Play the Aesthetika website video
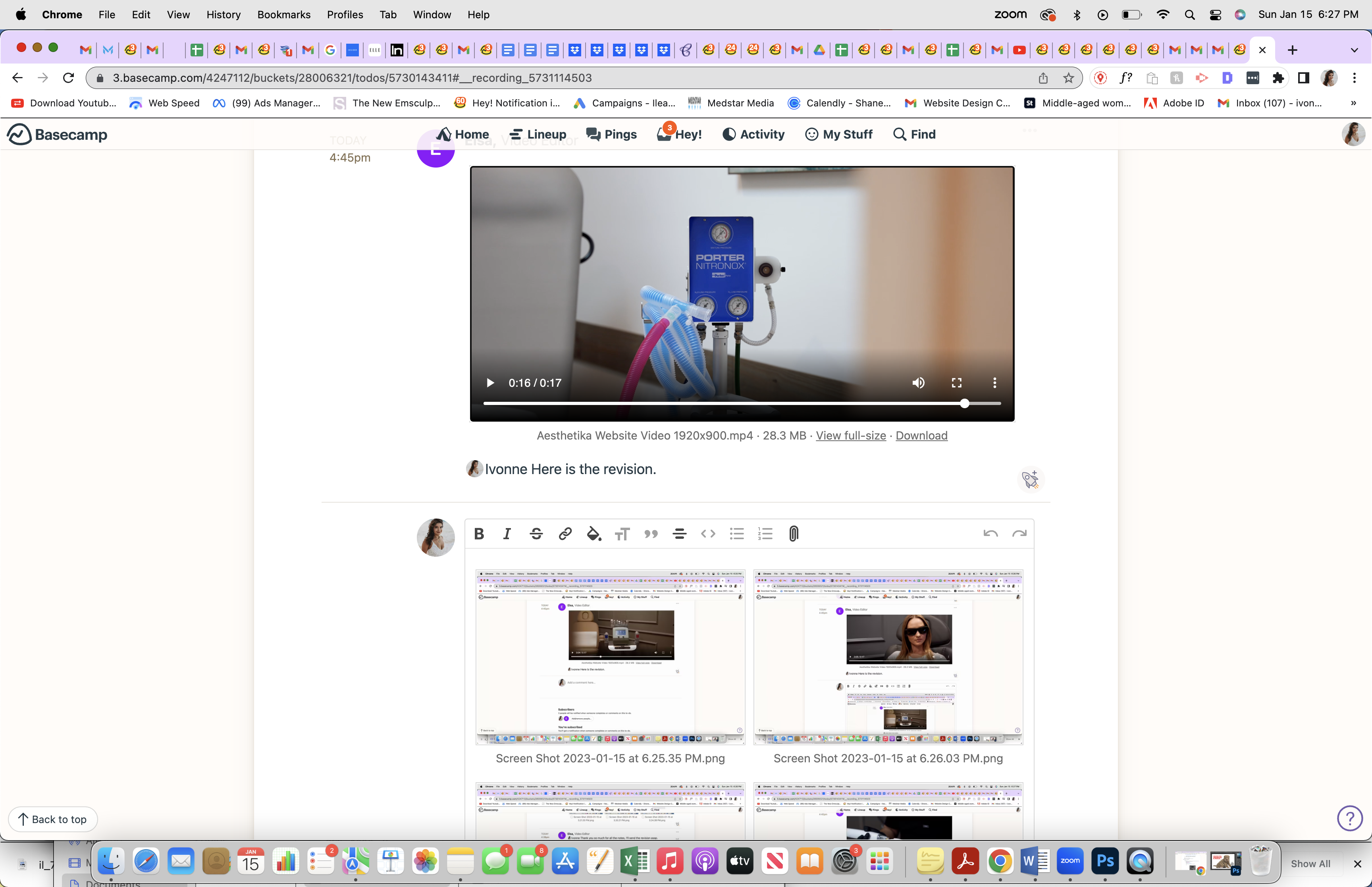This screenshot has width=1372, height=887. pyautogui.click(x=490, y=383)
